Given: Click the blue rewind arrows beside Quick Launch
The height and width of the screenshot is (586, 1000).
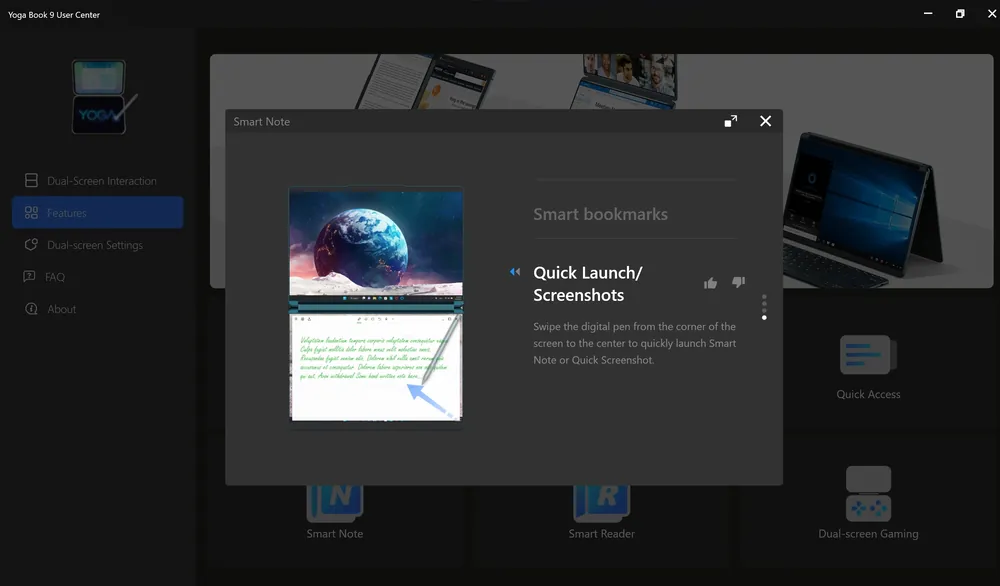Looking at the screenshot, I should tap(515, 272).
